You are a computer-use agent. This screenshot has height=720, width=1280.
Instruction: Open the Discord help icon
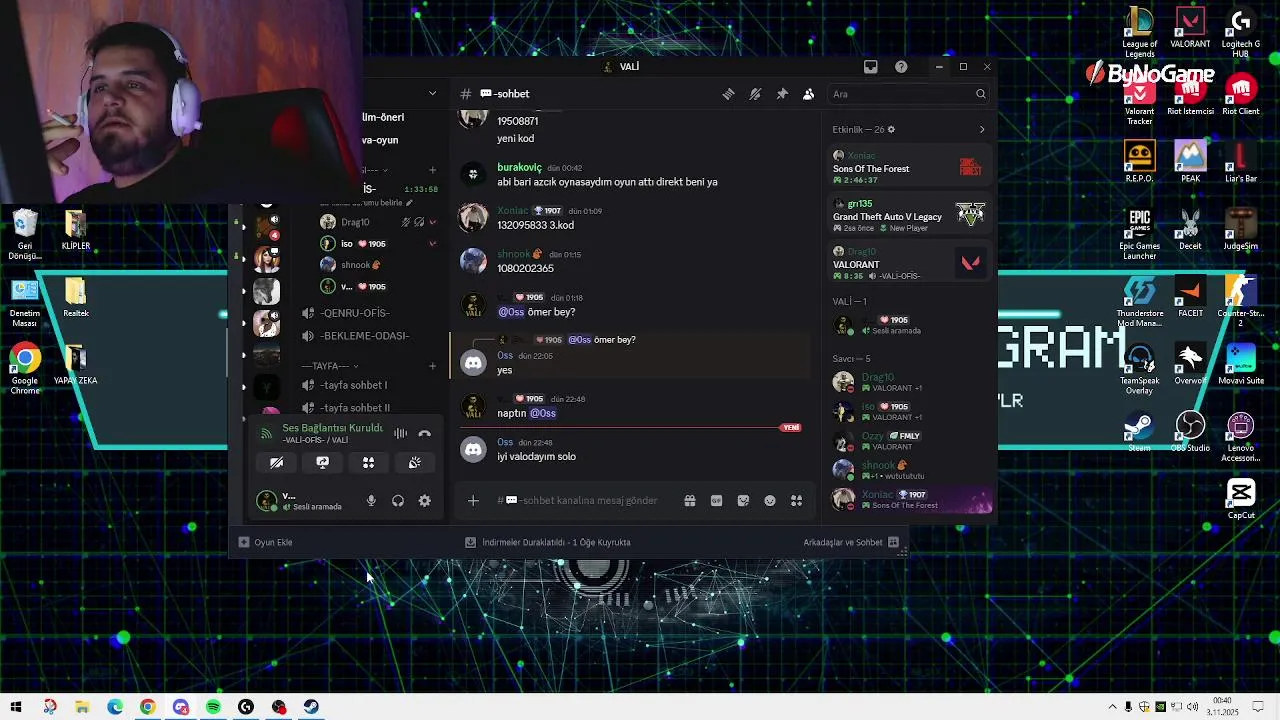[901, 67]
